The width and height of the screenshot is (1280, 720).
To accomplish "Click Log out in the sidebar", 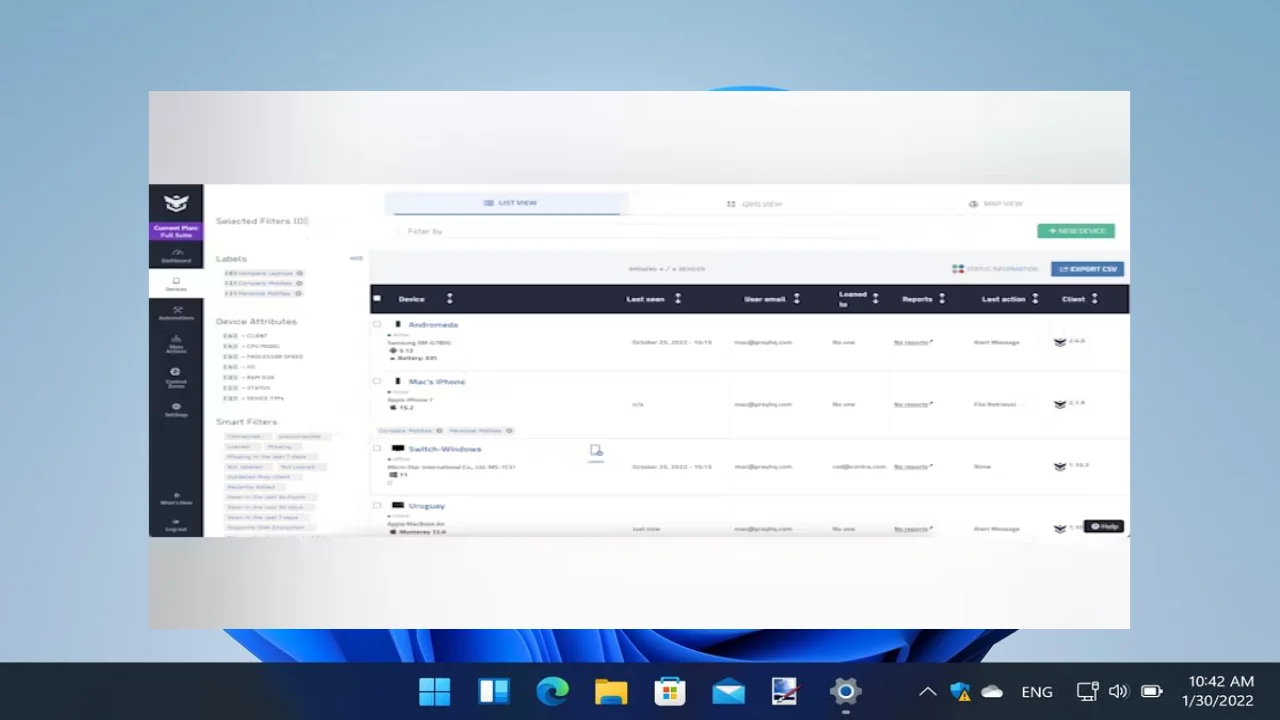I will pyautogui.click(x=176, y=525).
